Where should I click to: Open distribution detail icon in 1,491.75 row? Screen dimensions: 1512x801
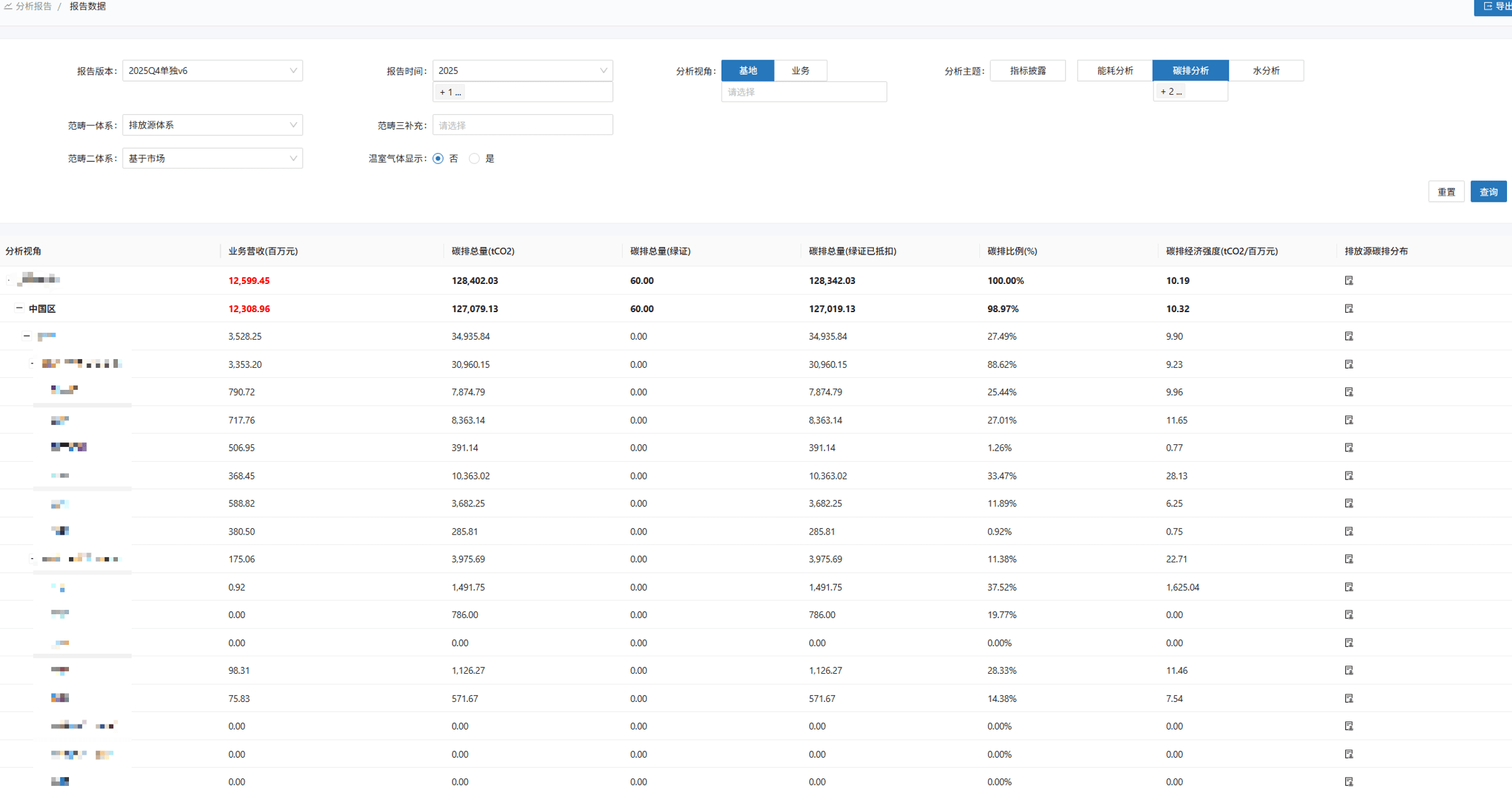[1348, 587]
